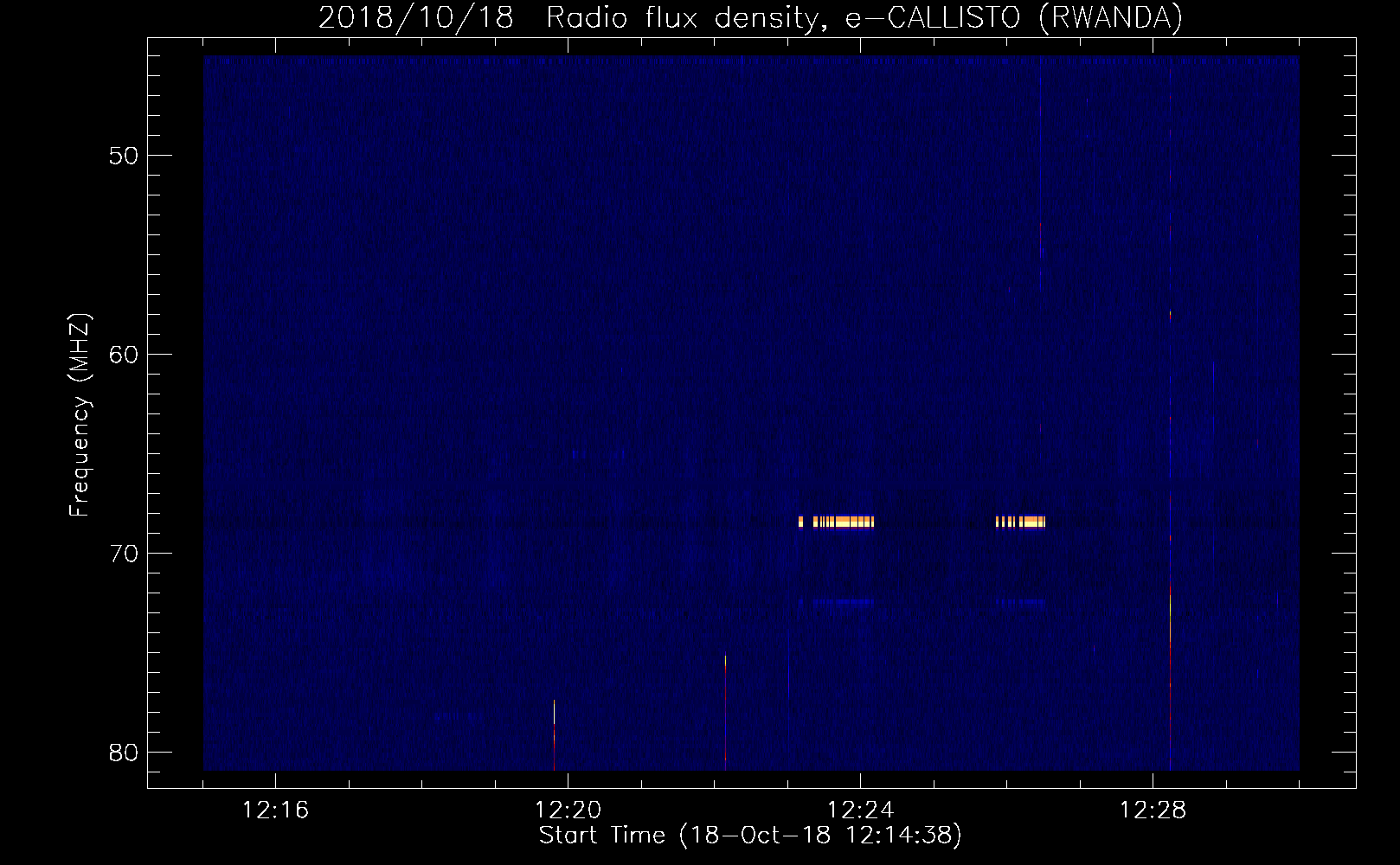
Task: Click the "Frequency (MHZ)" axis label
Action: tap(80, 415)
